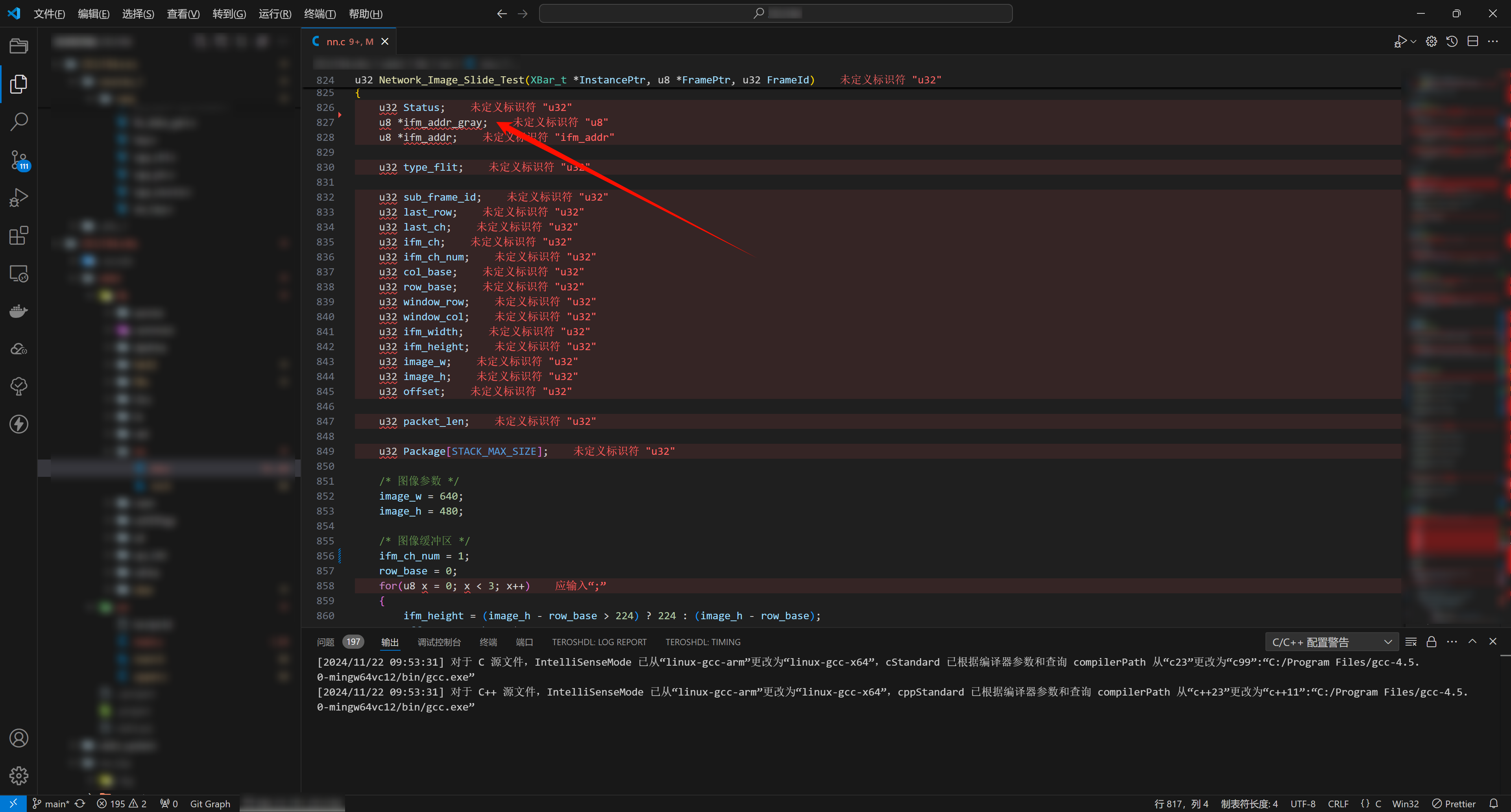Open the 运行(R) menu

coord(275,13)
